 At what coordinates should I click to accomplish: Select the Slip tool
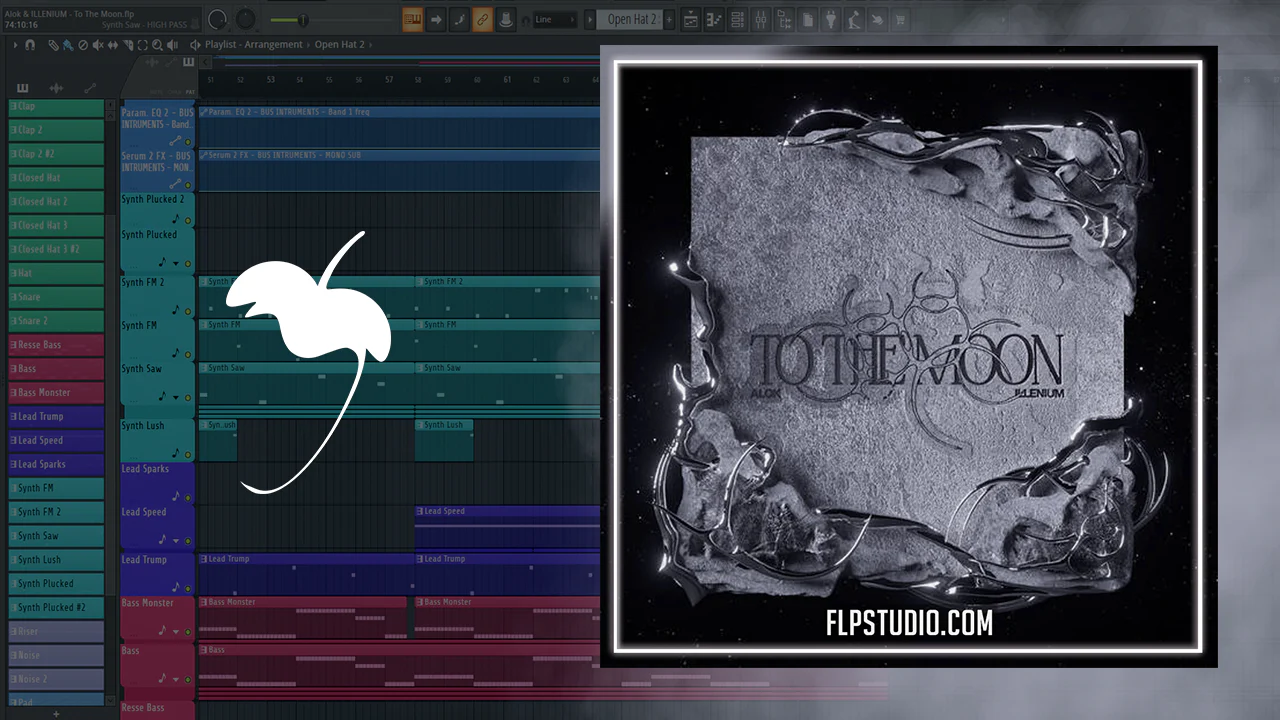(x=113, y=45)
